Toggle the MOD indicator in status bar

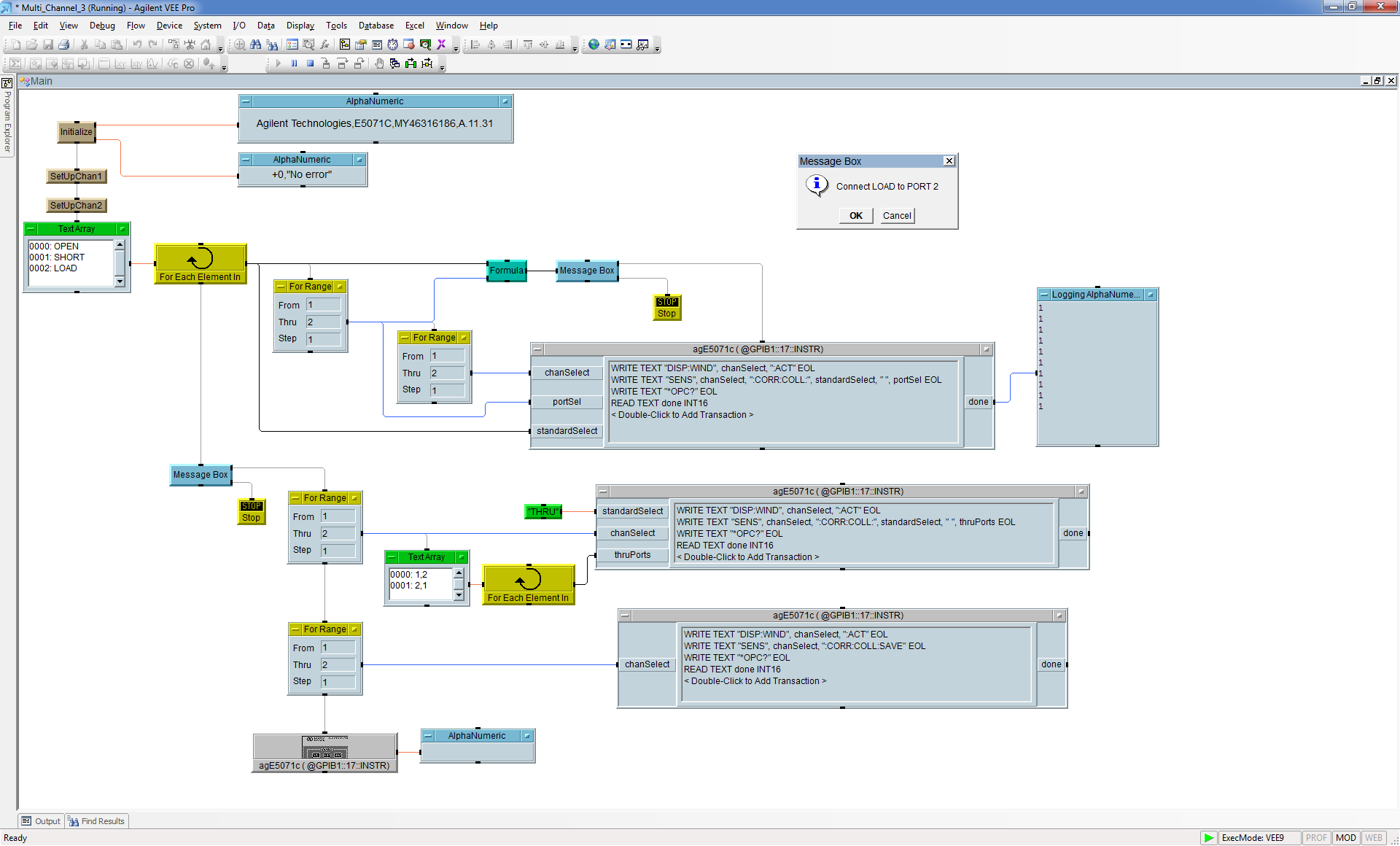[1345, 838]
